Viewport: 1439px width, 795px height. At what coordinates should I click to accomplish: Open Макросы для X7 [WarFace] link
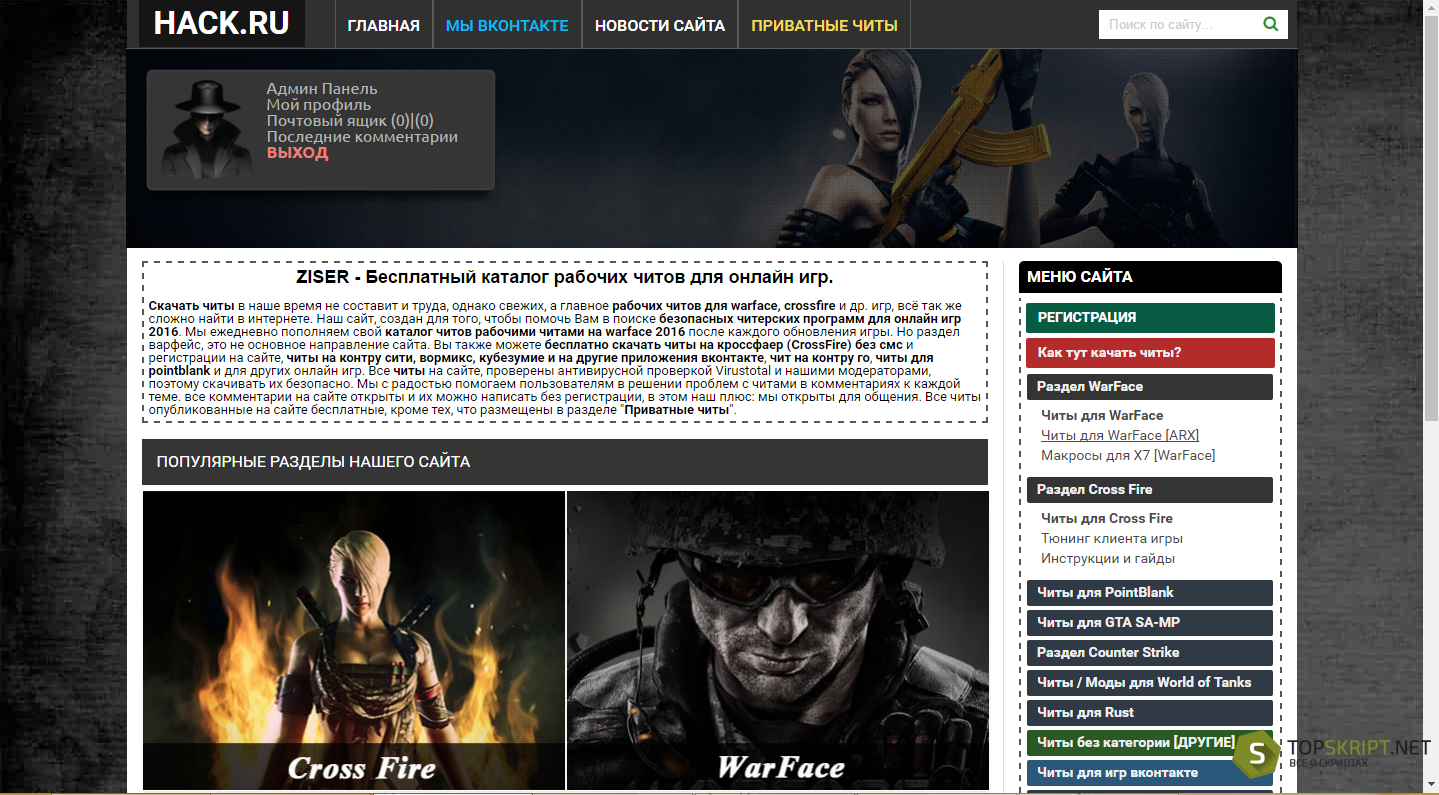coord(1128,455)
